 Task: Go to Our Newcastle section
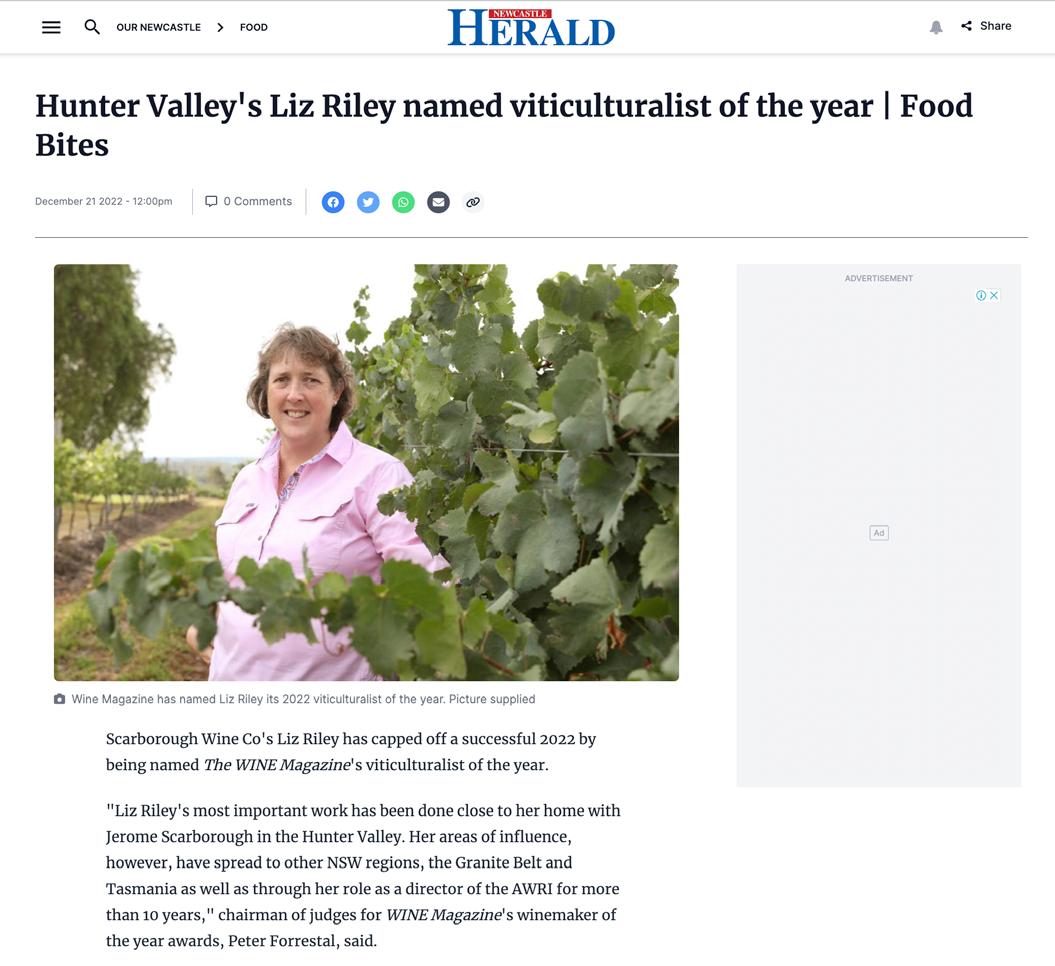coord(159,27)
